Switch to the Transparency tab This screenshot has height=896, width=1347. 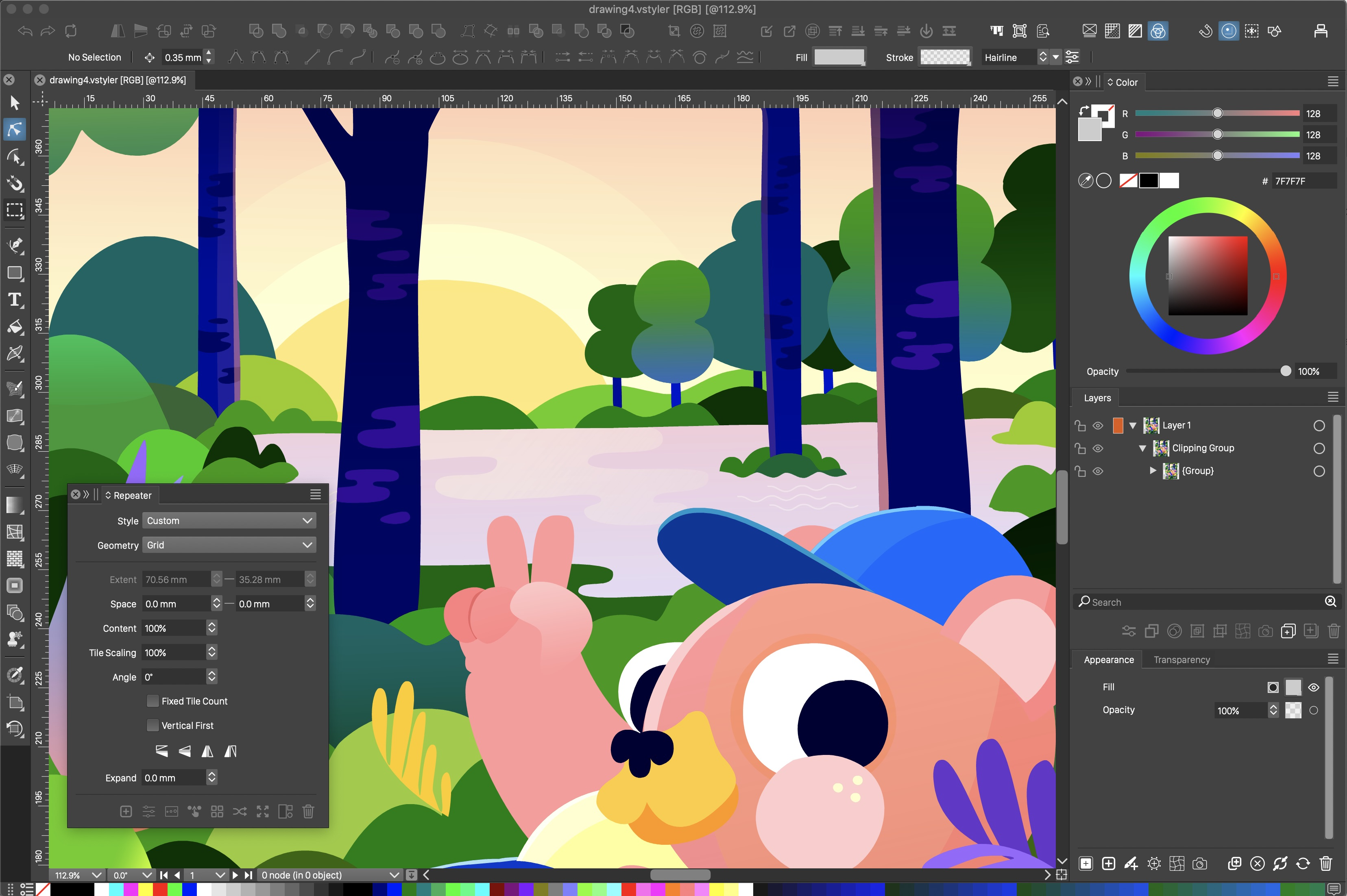(1181, 659)
